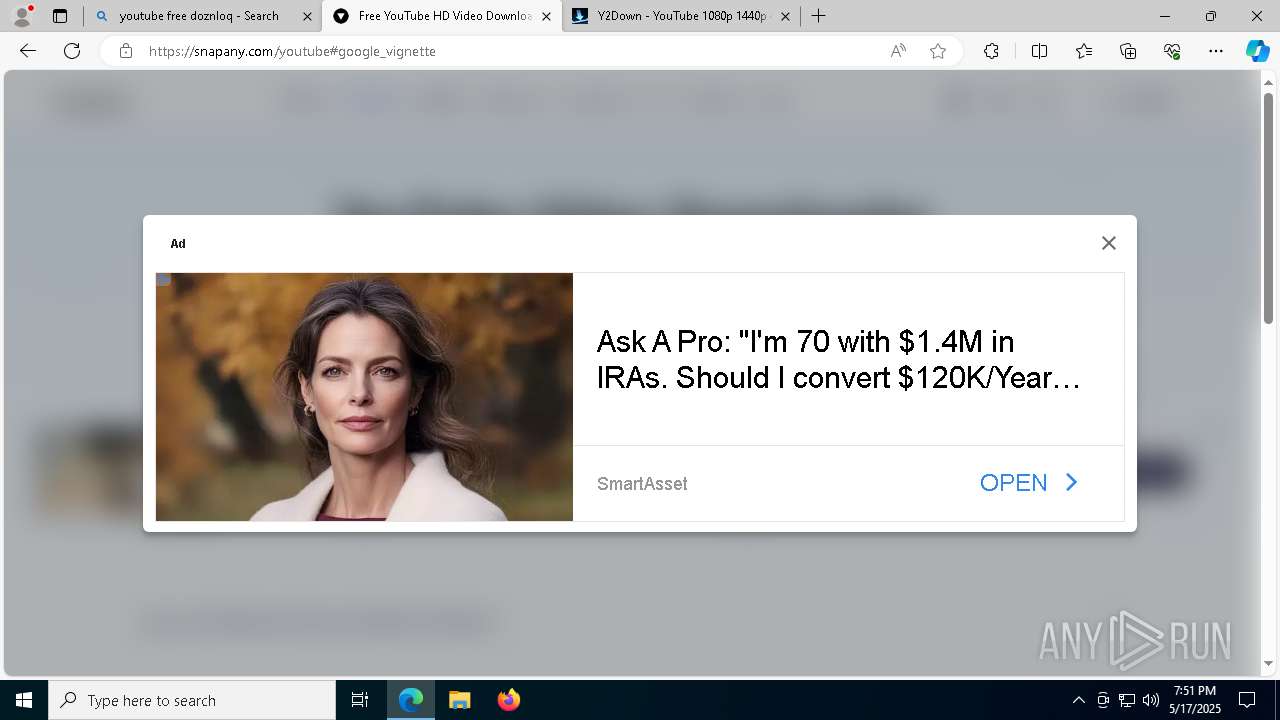Open the Collections icon
The image size is (1280, 720).
1128,51
